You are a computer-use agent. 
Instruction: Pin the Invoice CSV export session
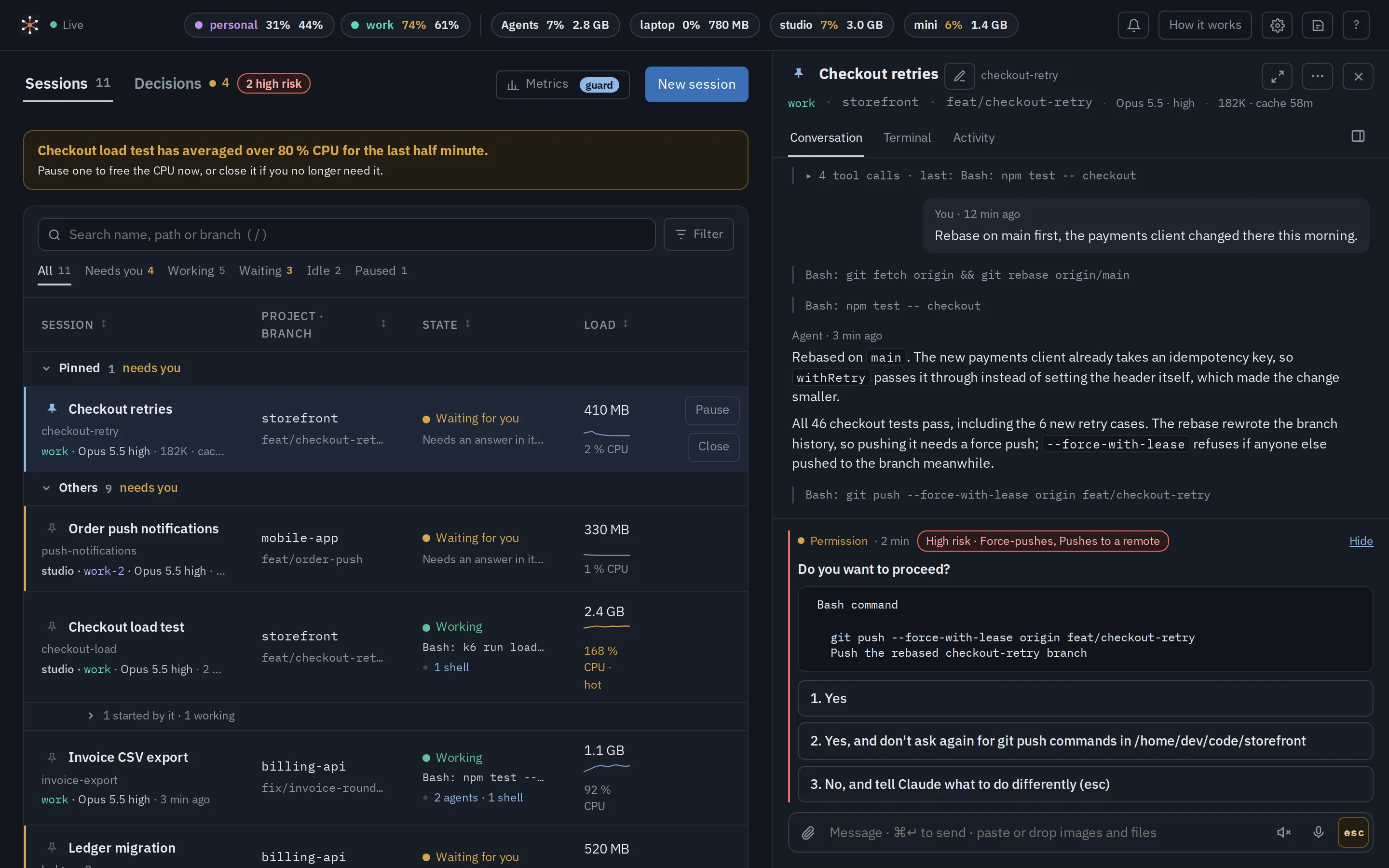point(52,757)
